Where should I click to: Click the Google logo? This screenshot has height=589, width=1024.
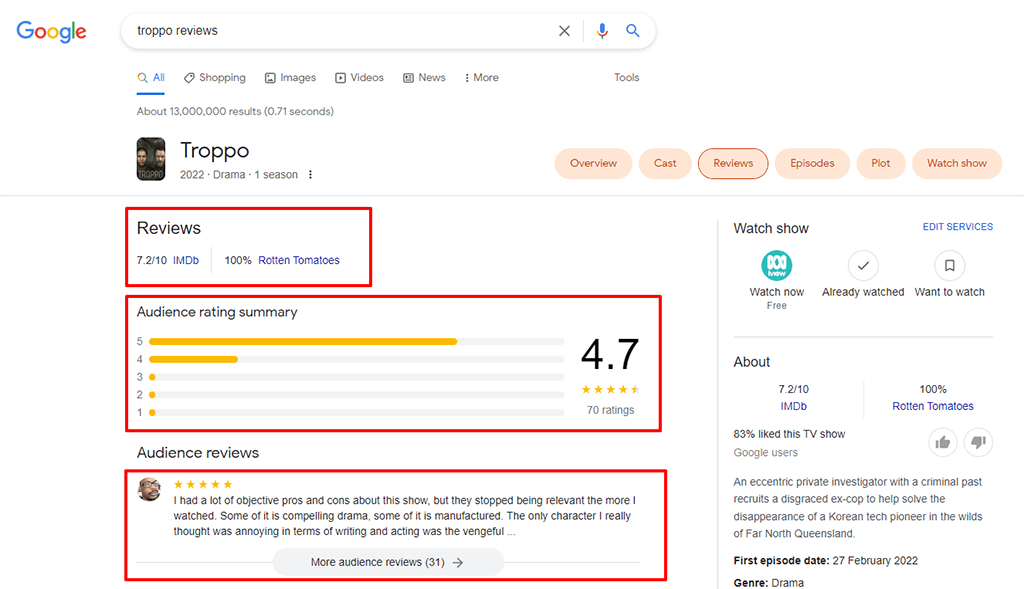tap(51, 31)
